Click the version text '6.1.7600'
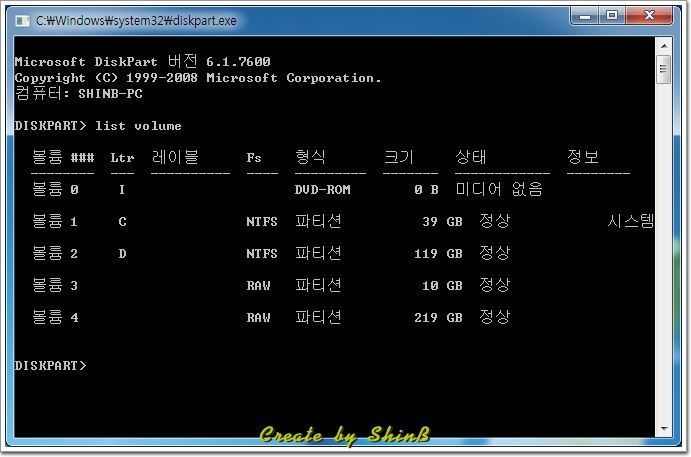The width and height of the screenshot is (691, 457). tap(238, 62)
